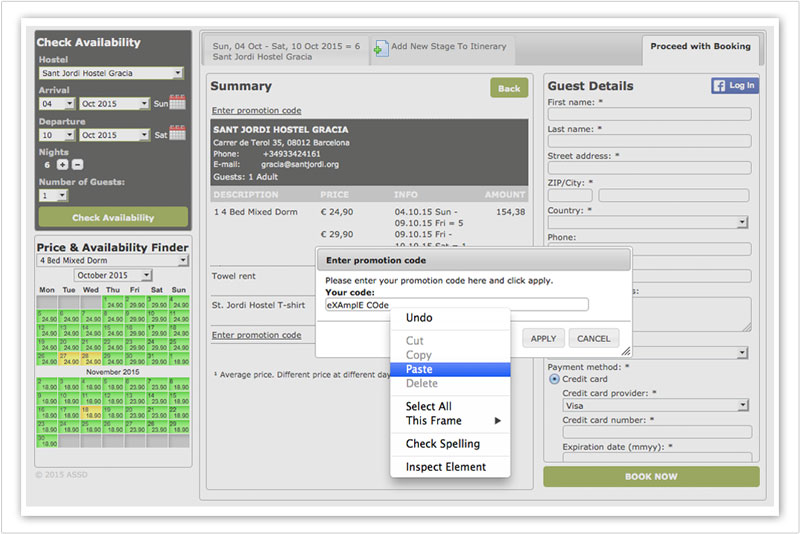Click the green Check Availability button
This screenshot has height=534, width=800.
(113, 218)
